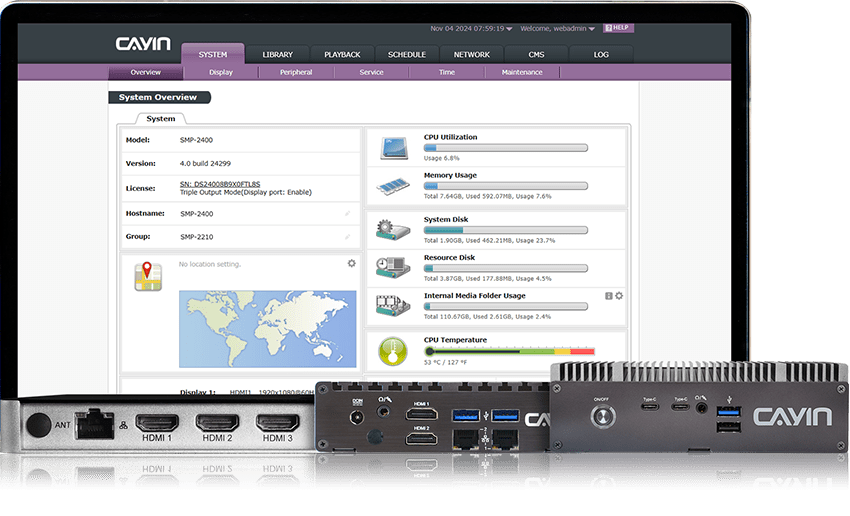This screenshot has height=516, width=850.
Task: Edit the Group with pencil icon
Action: pos(348,237)
